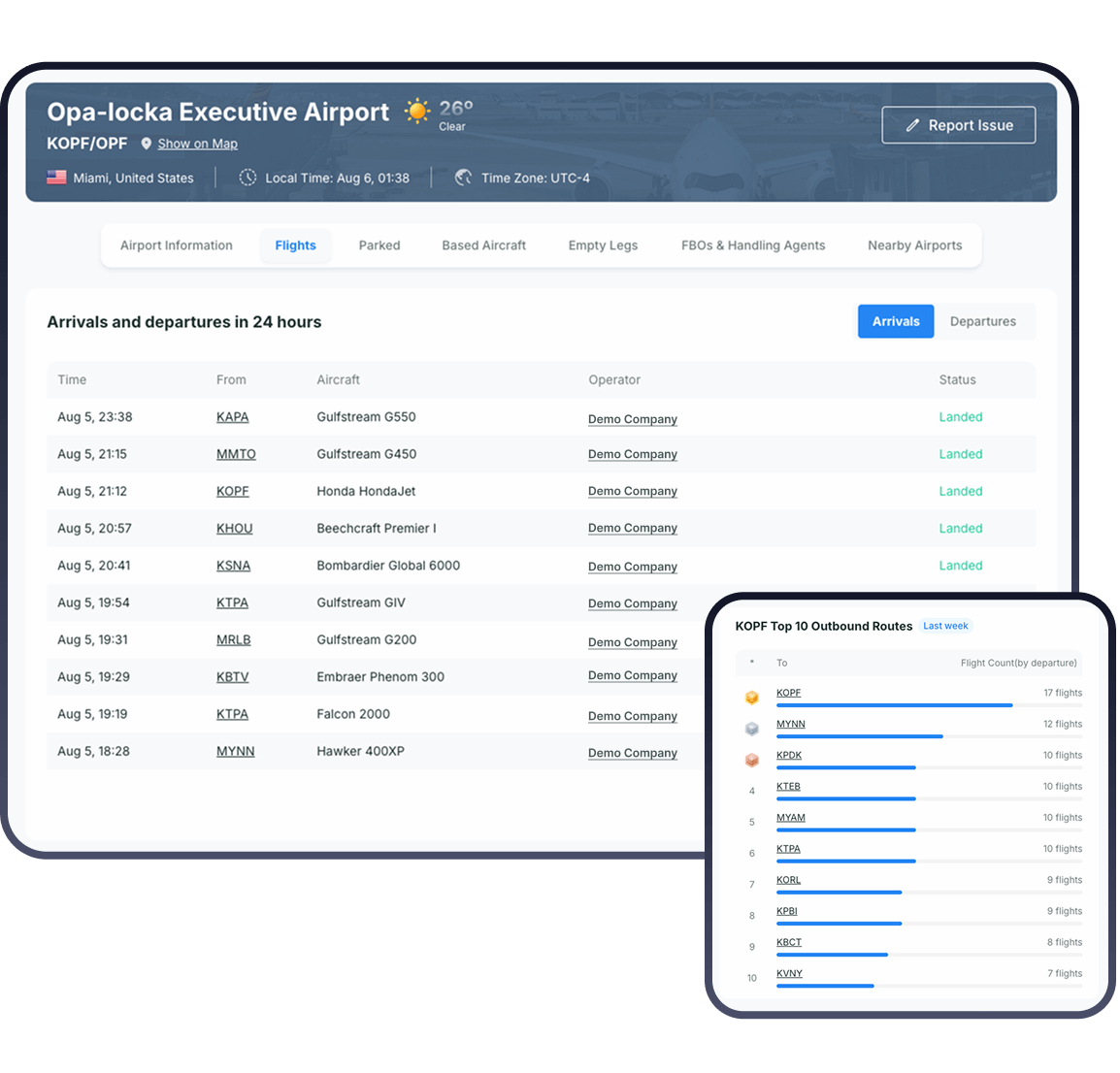The height and width of the screenshot is (1073, 1120).
Task: Switch to the Arrivals view
Action: click(x=895, y=321)
